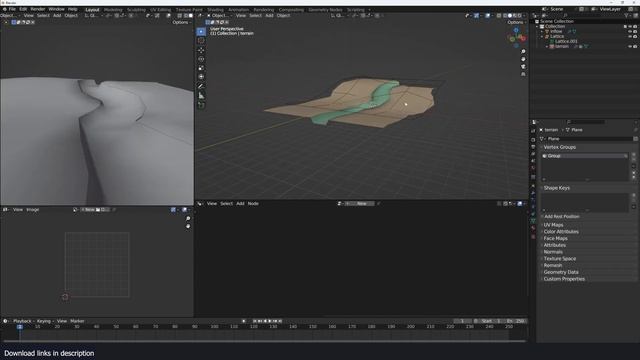This screenshot has width=640, height=360.
Task: Click New button in node editor header
Action: 361,204
